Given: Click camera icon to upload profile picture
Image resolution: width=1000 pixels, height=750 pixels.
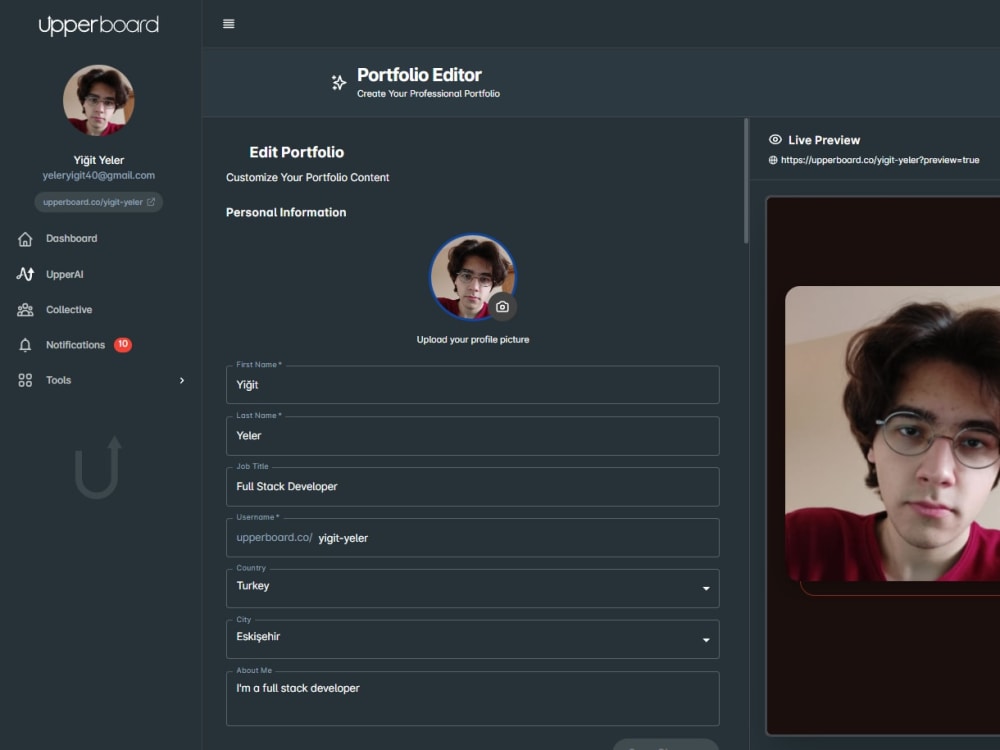Looking at the screenshot, I should [x=503, y=307].
